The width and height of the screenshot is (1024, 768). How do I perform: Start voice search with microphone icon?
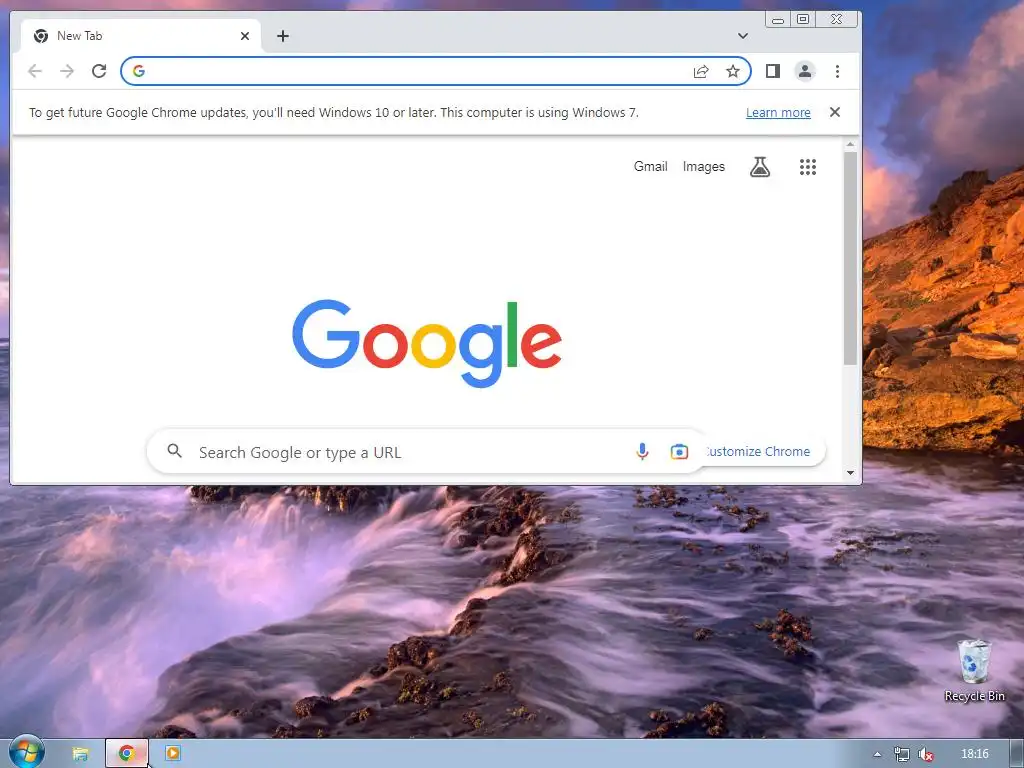[642, 451]
